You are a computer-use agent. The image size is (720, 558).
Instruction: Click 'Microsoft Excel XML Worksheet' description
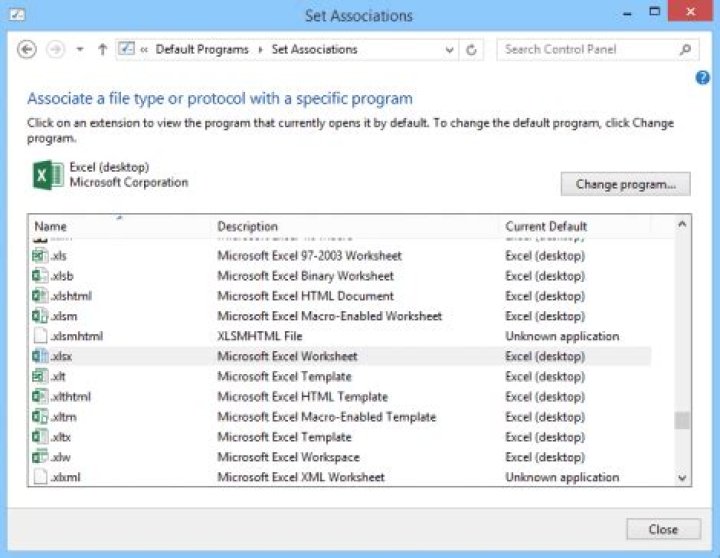click(301, 477)
